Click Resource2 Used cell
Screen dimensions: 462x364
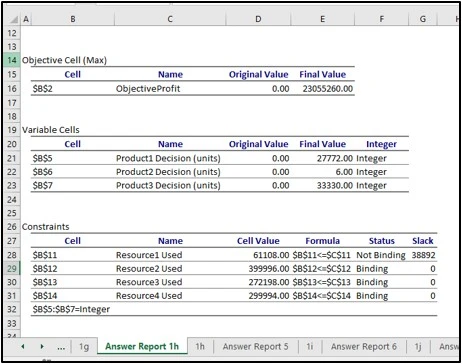pyautogui.click(x=149, y=269)
